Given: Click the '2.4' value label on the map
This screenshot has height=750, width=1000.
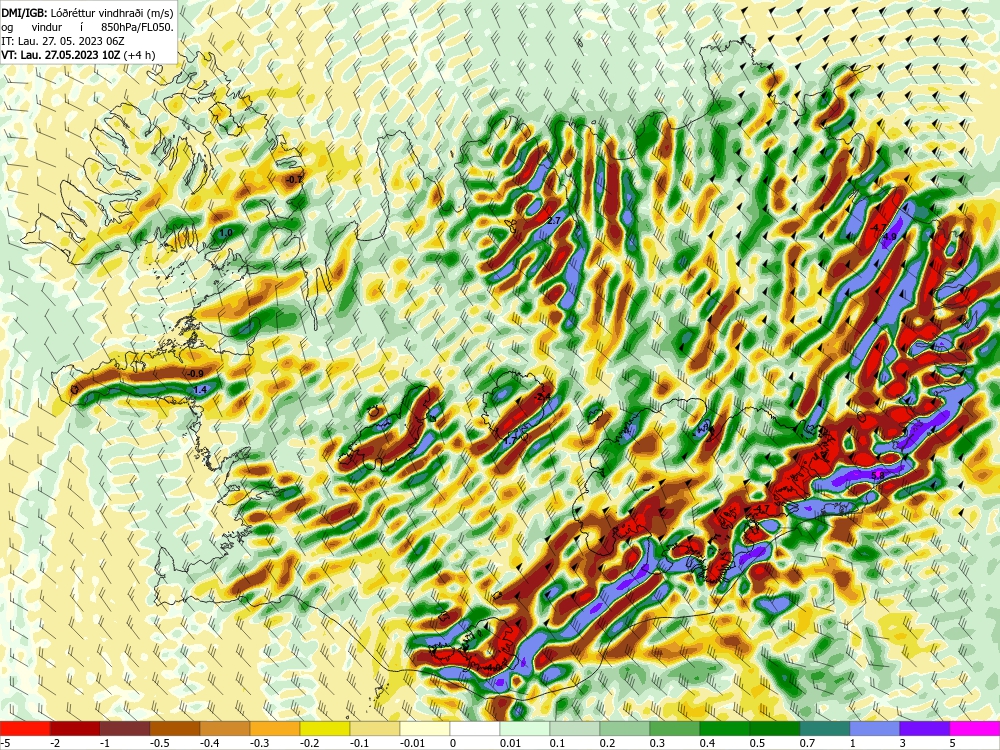Looking at the screenshot, I should [x=543, y=397].
